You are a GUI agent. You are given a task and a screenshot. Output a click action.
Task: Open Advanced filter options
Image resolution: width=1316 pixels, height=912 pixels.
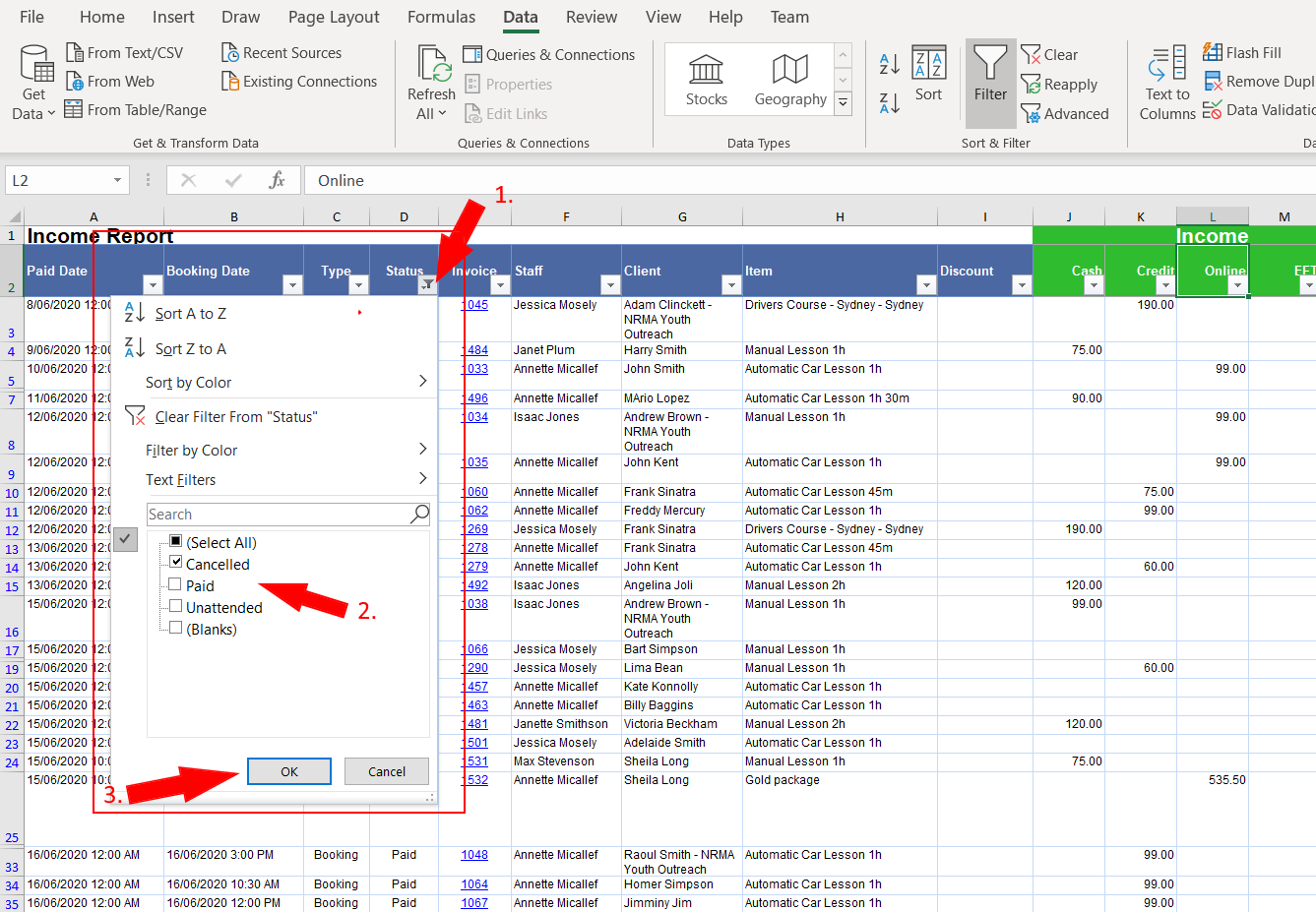[1065, 114]
